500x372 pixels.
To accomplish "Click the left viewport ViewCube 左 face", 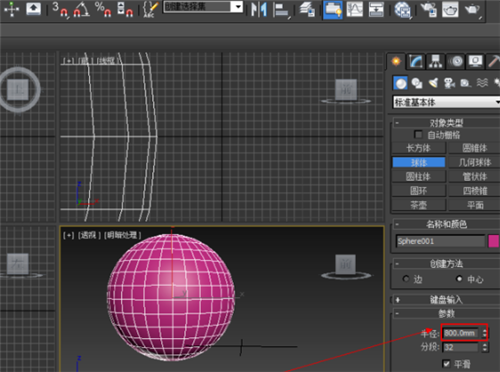I will click(x=18, y=264).
